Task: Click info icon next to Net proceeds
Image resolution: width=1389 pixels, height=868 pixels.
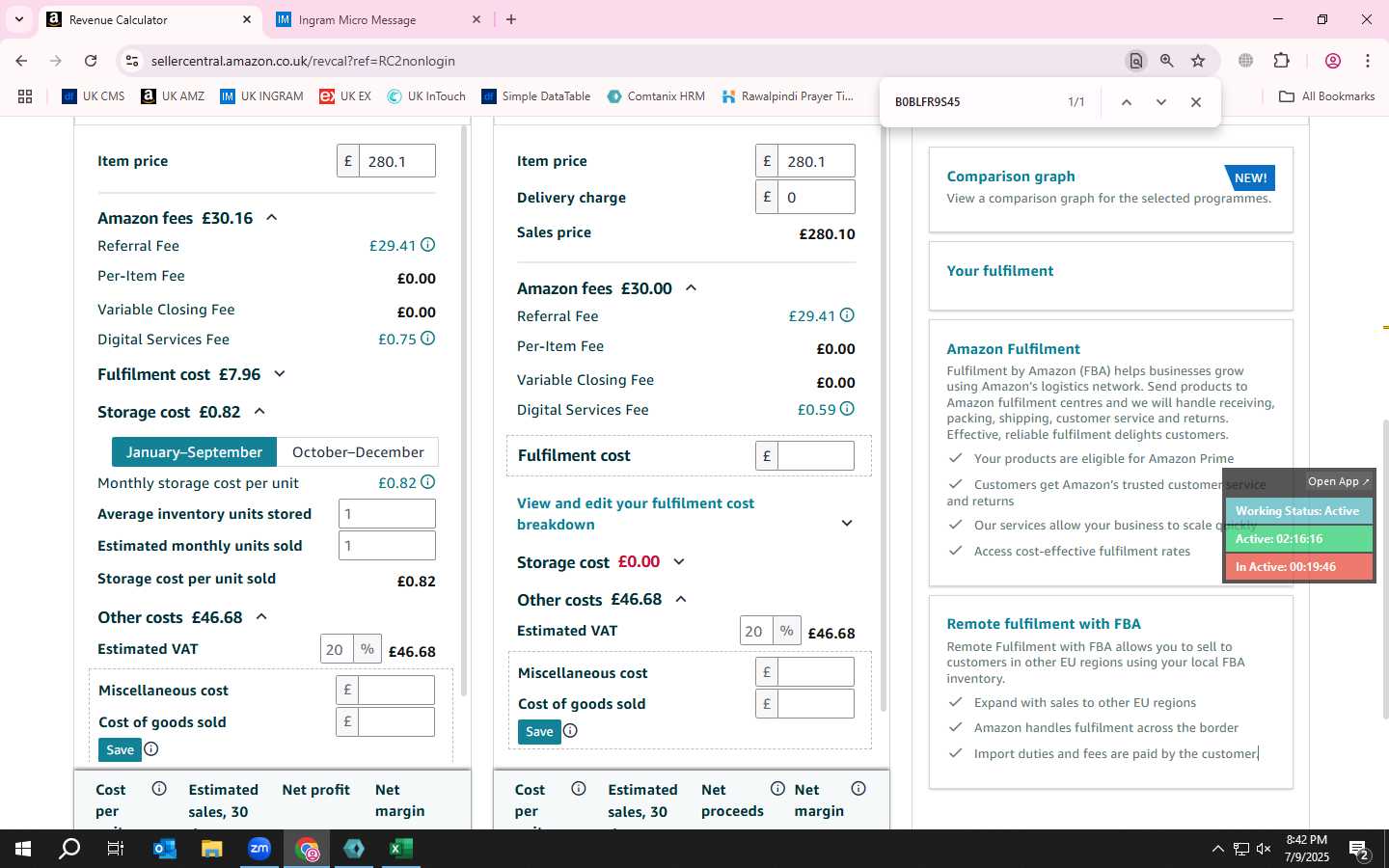Action: [777, 789]
